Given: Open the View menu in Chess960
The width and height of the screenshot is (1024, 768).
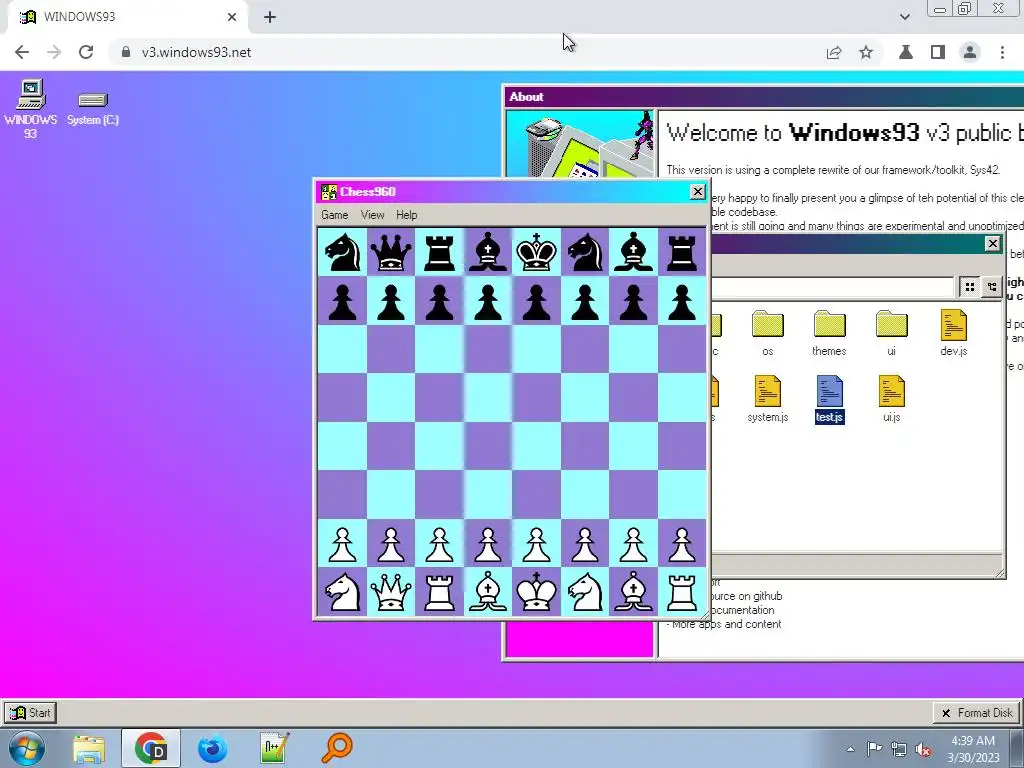Looking at the screenshot, I should 372,215.
